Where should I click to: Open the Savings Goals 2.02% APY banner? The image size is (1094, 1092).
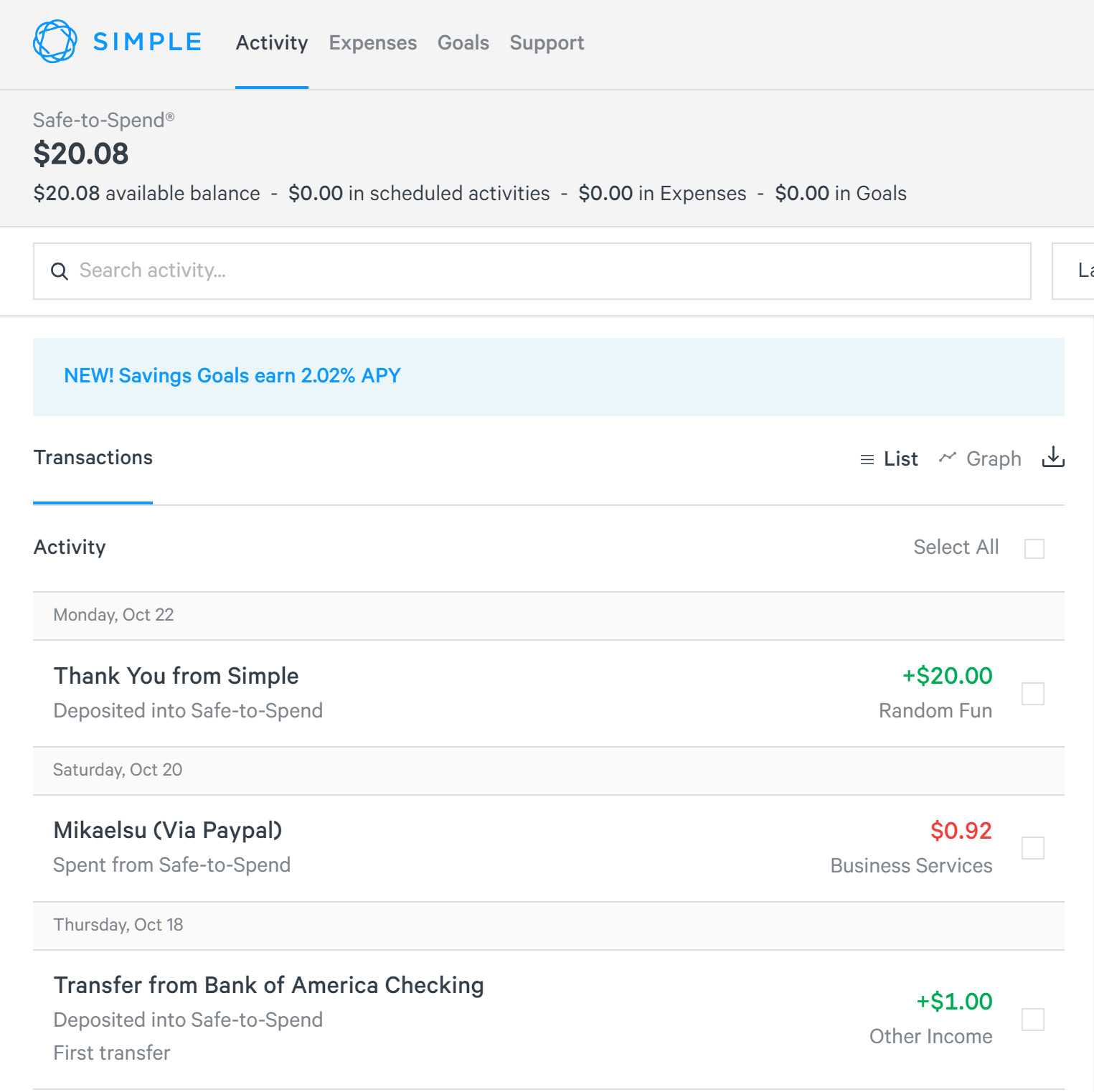(x=549, y=377)
